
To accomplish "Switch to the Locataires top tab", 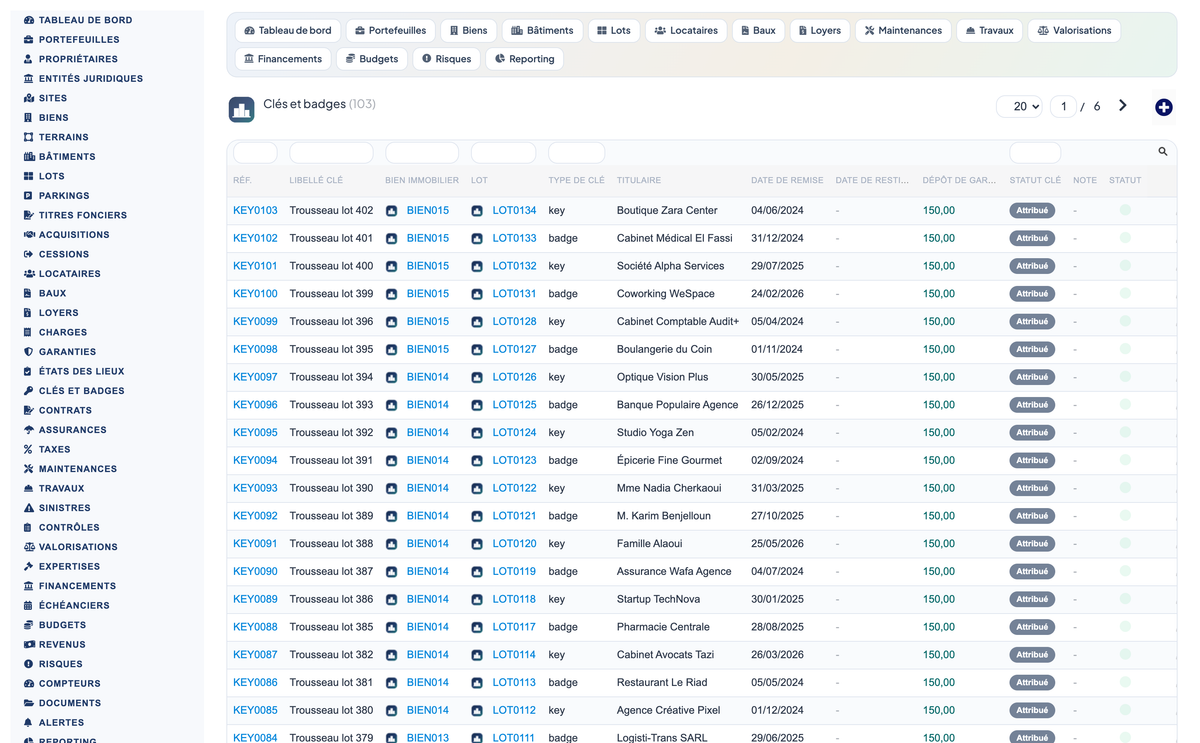I will [x=686, y=31].
